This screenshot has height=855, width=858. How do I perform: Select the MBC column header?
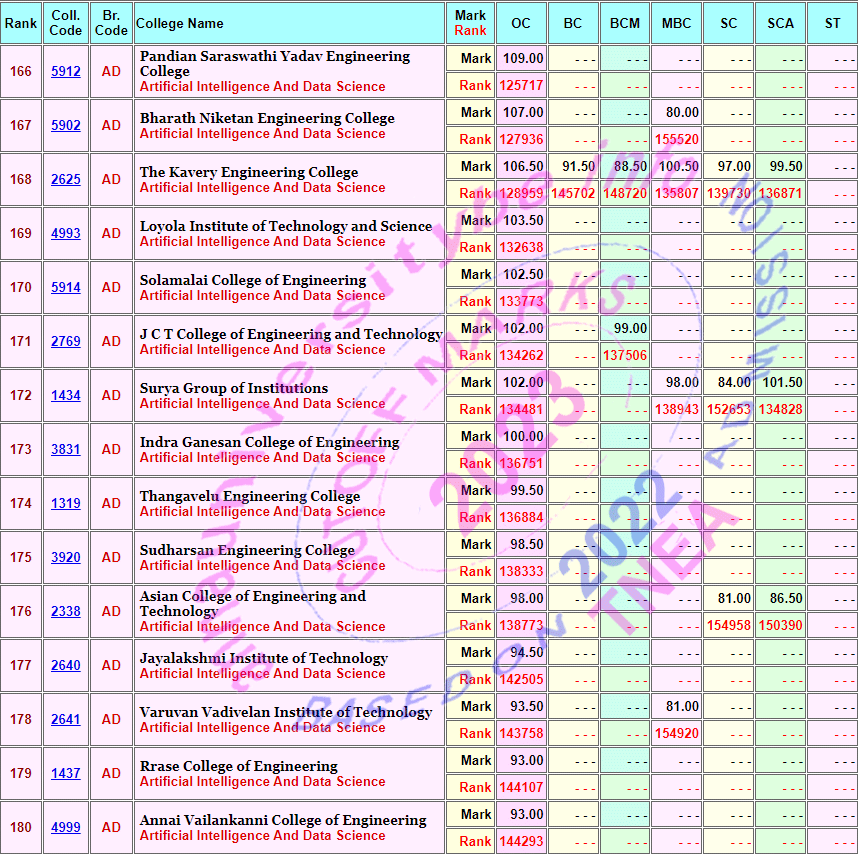point(676,23)
